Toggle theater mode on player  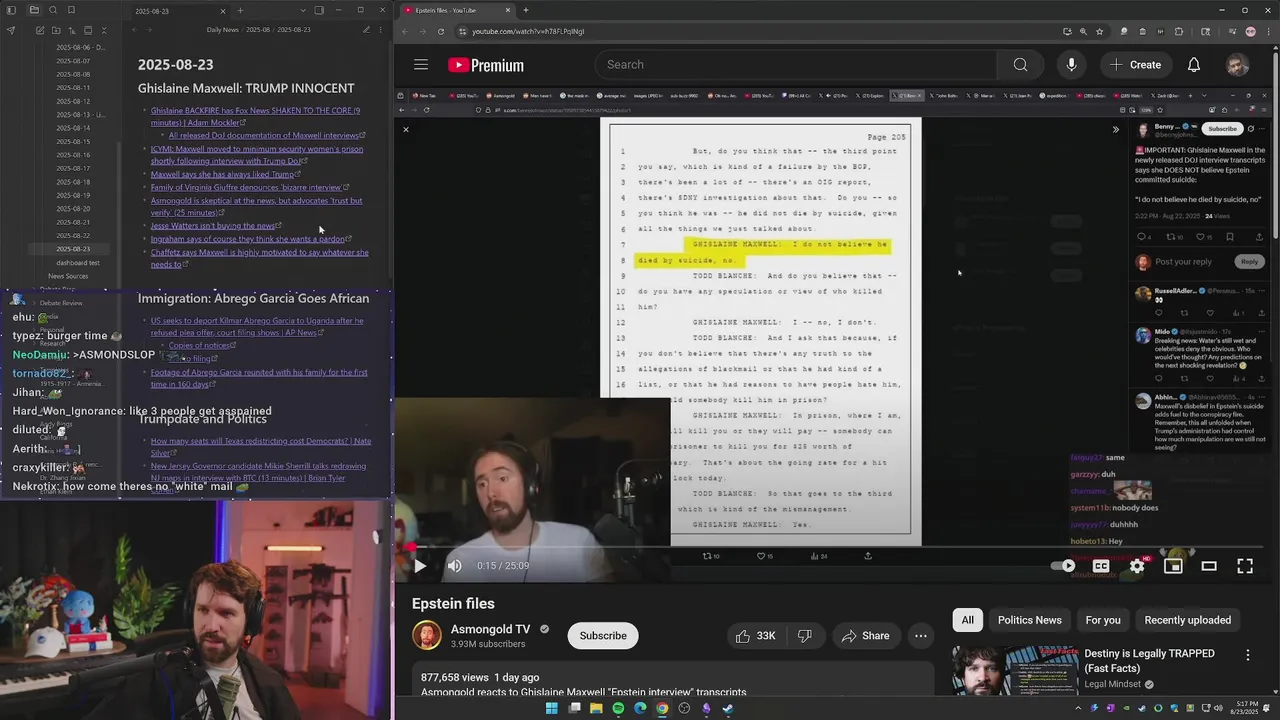tap(1209, 566)
